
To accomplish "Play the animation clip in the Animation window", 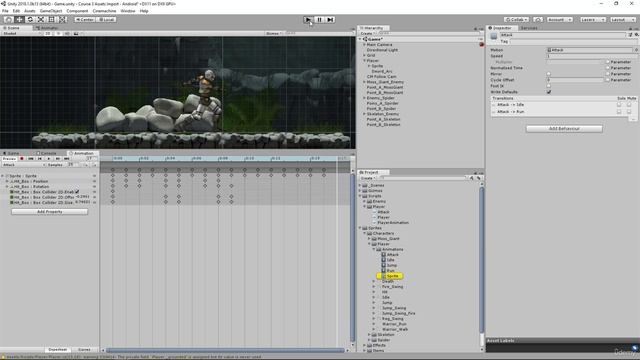I will click(x=49, y=158).
